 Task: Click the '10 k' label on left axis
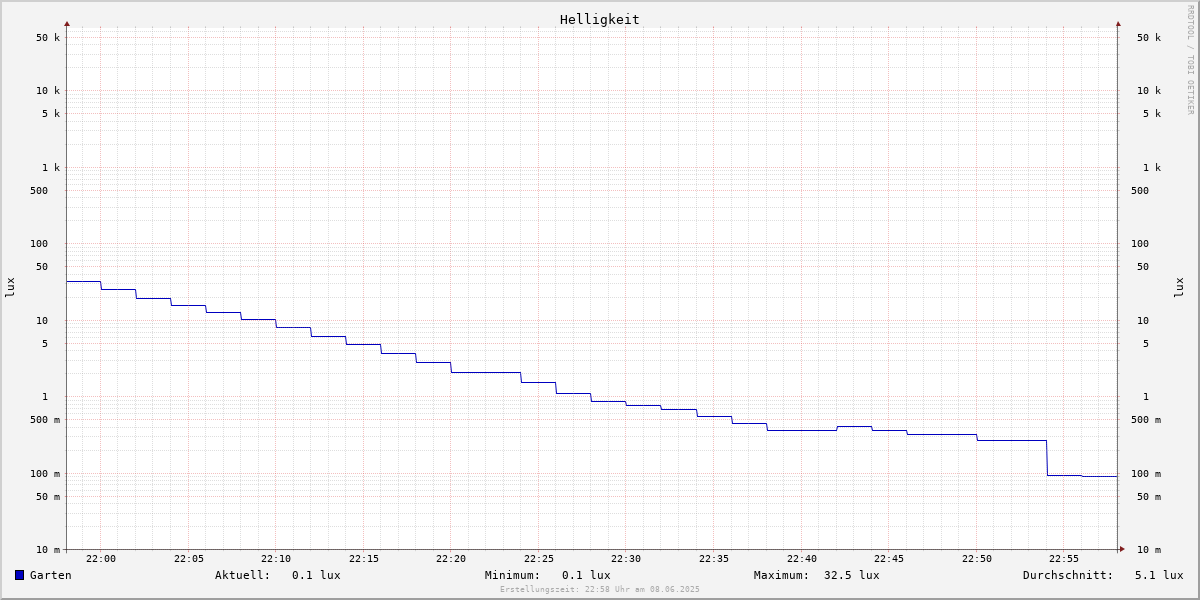(x=48, y=91)
